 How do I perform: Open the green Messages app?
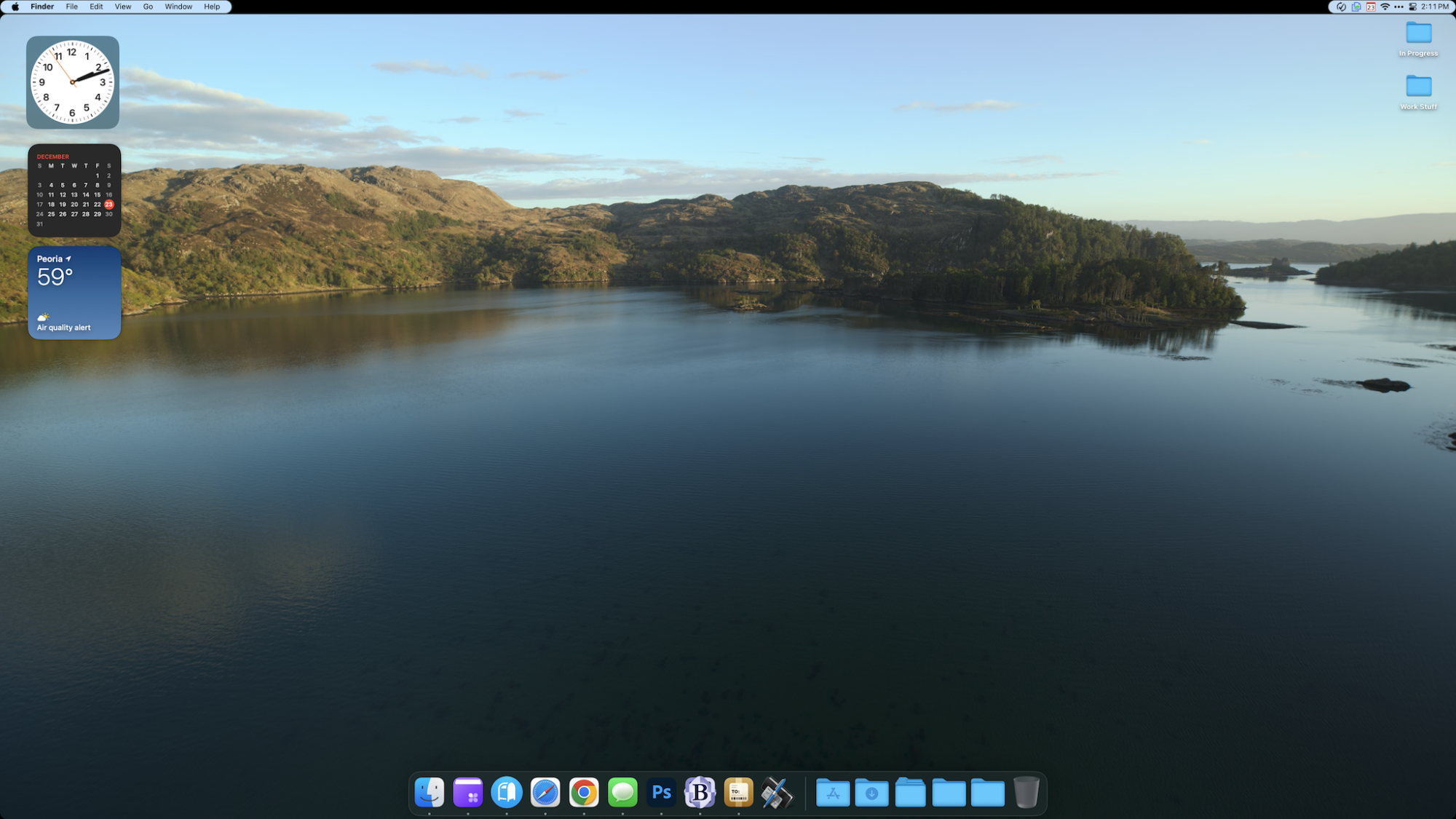point(622,792)
